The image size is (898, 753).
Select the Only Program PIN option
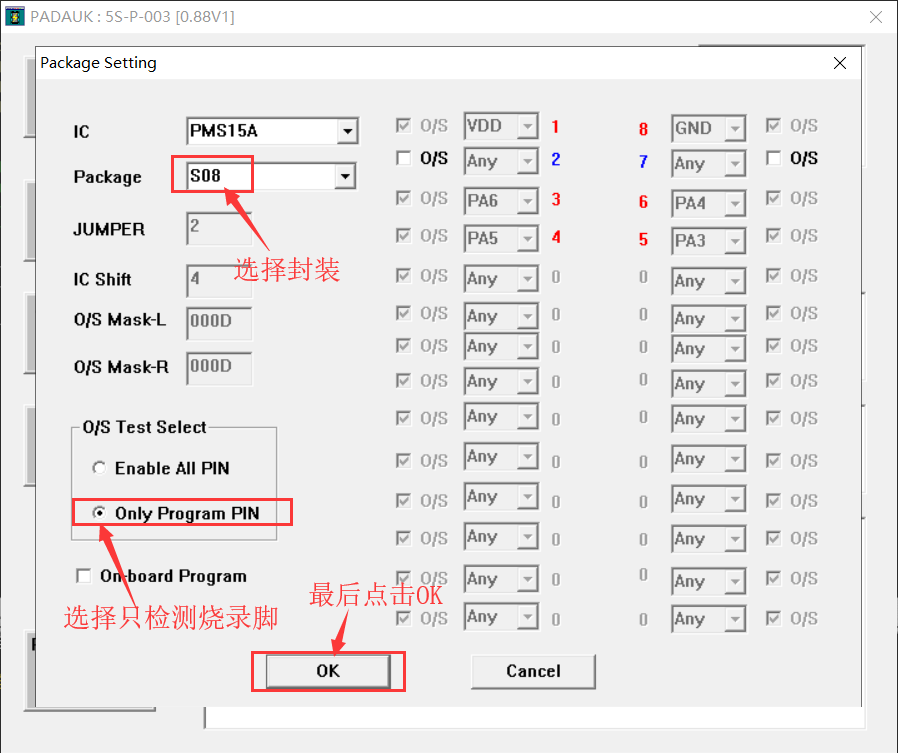click(99, 513)
